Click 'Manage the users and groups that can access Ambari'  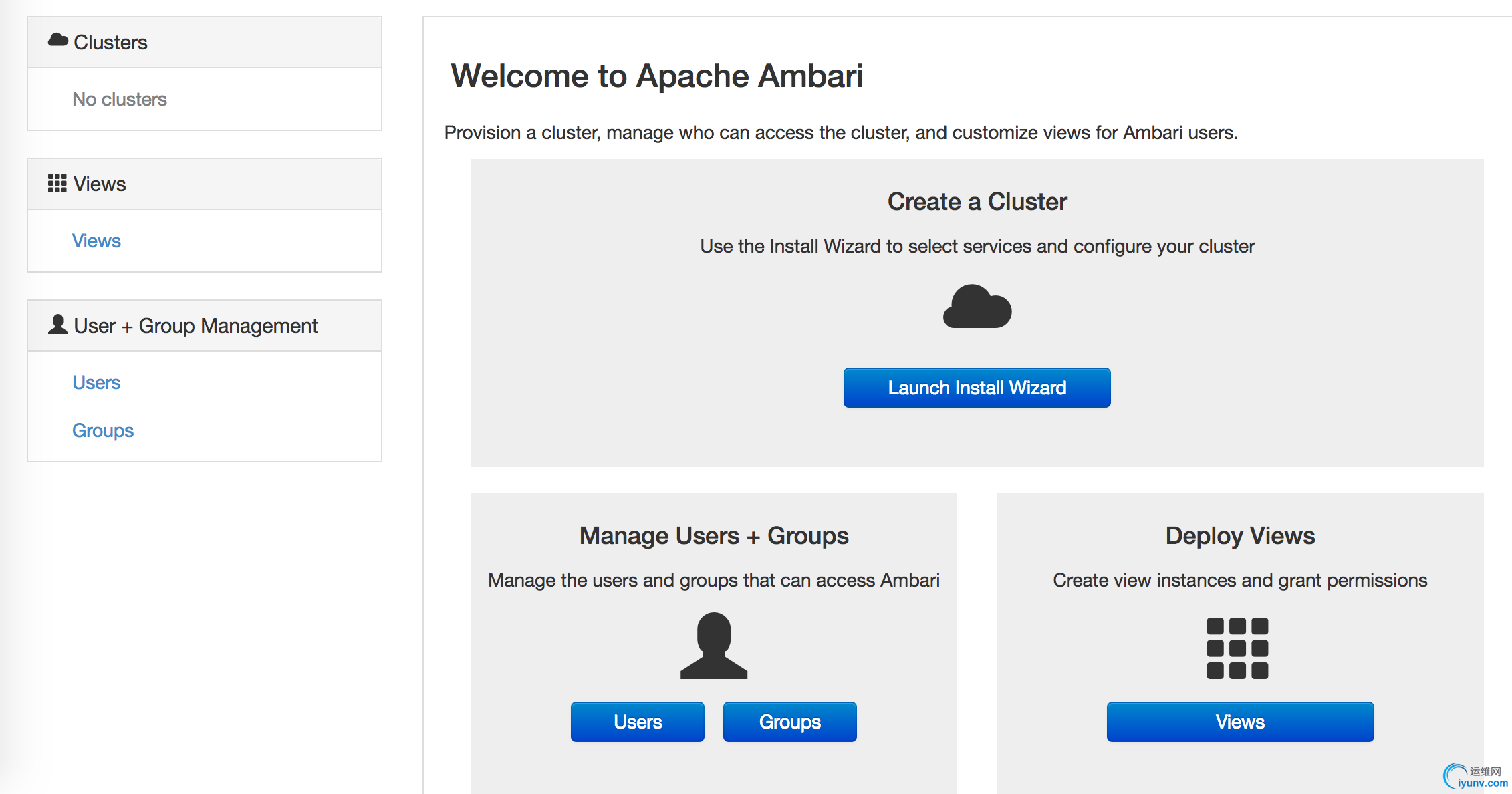click(x=714, y=580)
